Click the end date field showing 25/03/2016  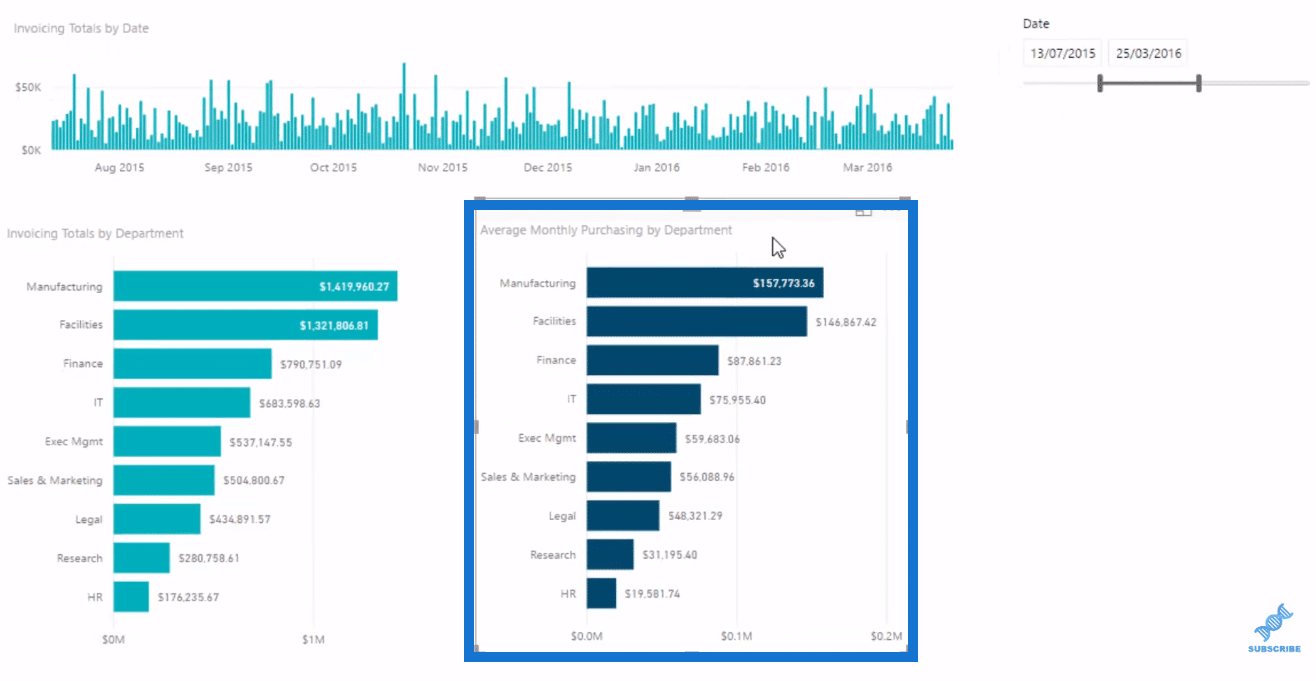point(1148,53)
